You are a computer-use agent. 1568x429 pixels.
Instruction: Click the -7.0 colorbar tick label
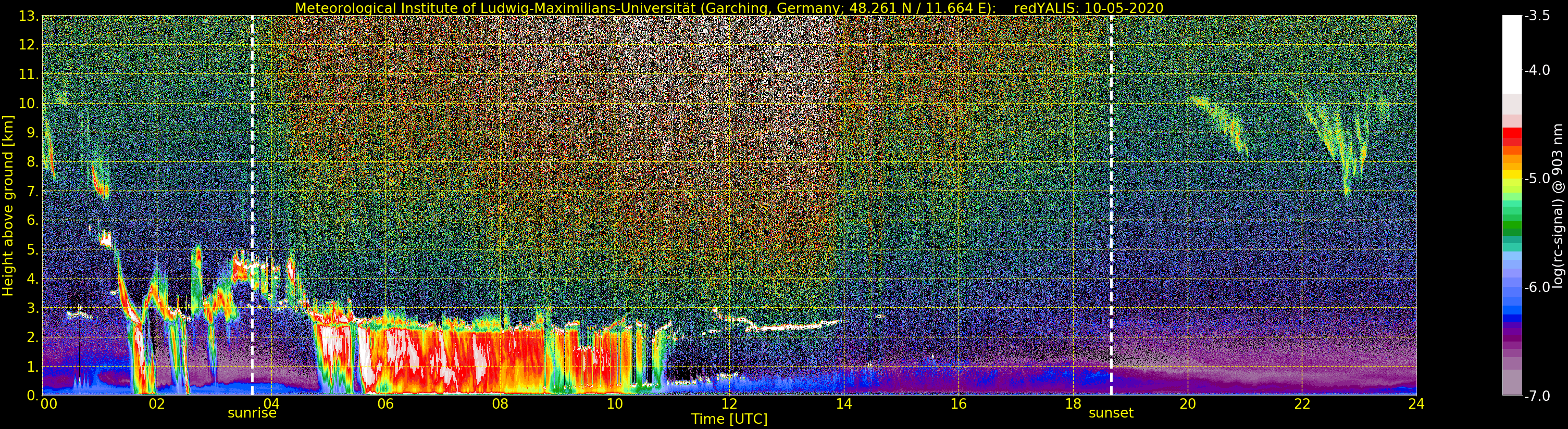tap(1537, 396)
